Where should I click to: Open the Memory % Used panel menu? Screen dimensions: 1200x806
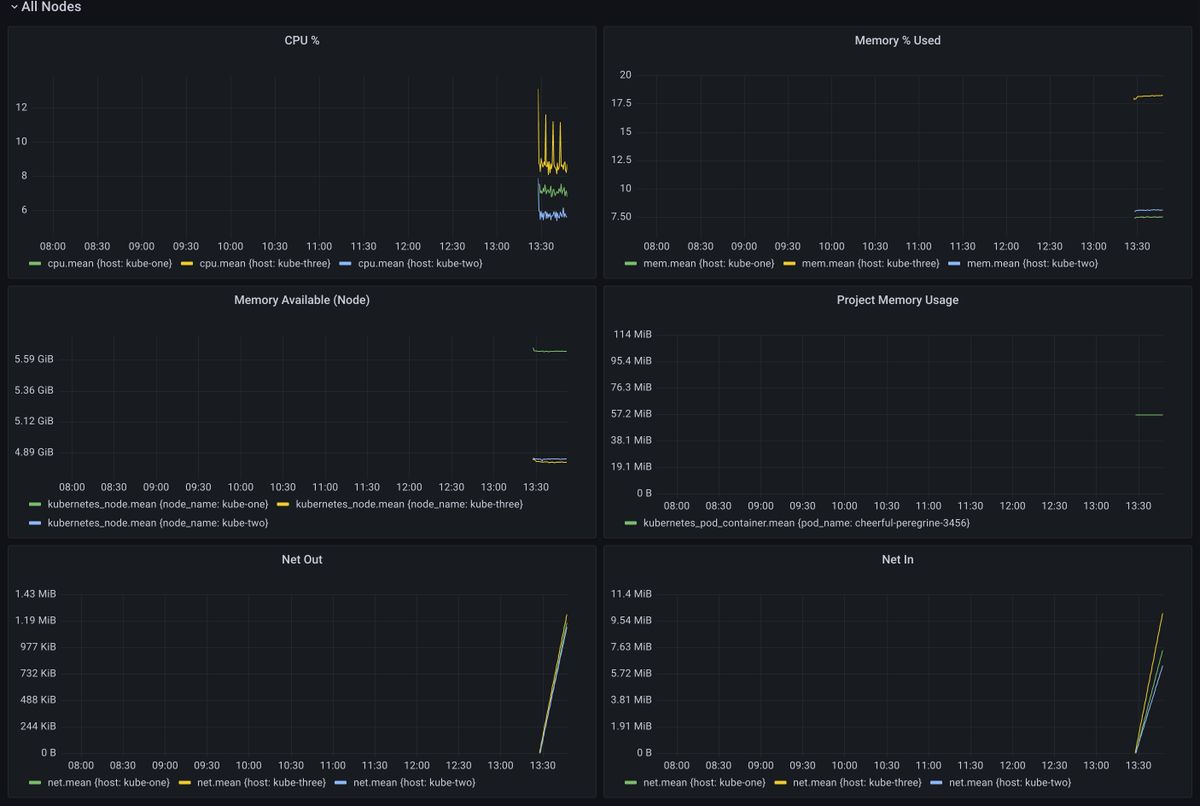(897, 41)
